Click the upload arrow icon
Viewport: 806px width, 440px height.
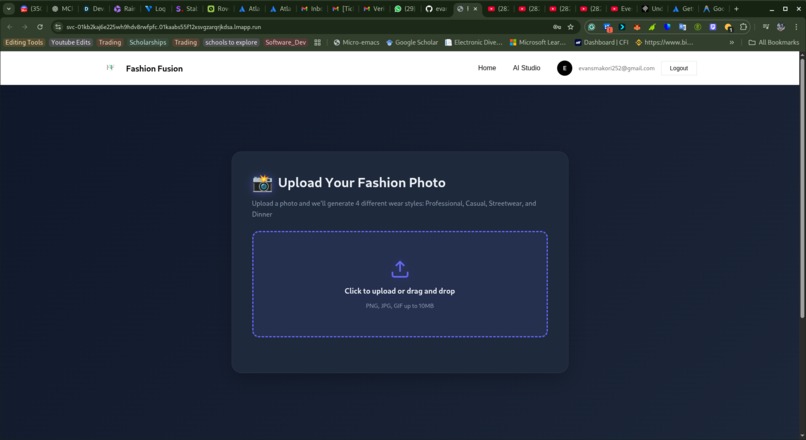pos(399,269)
